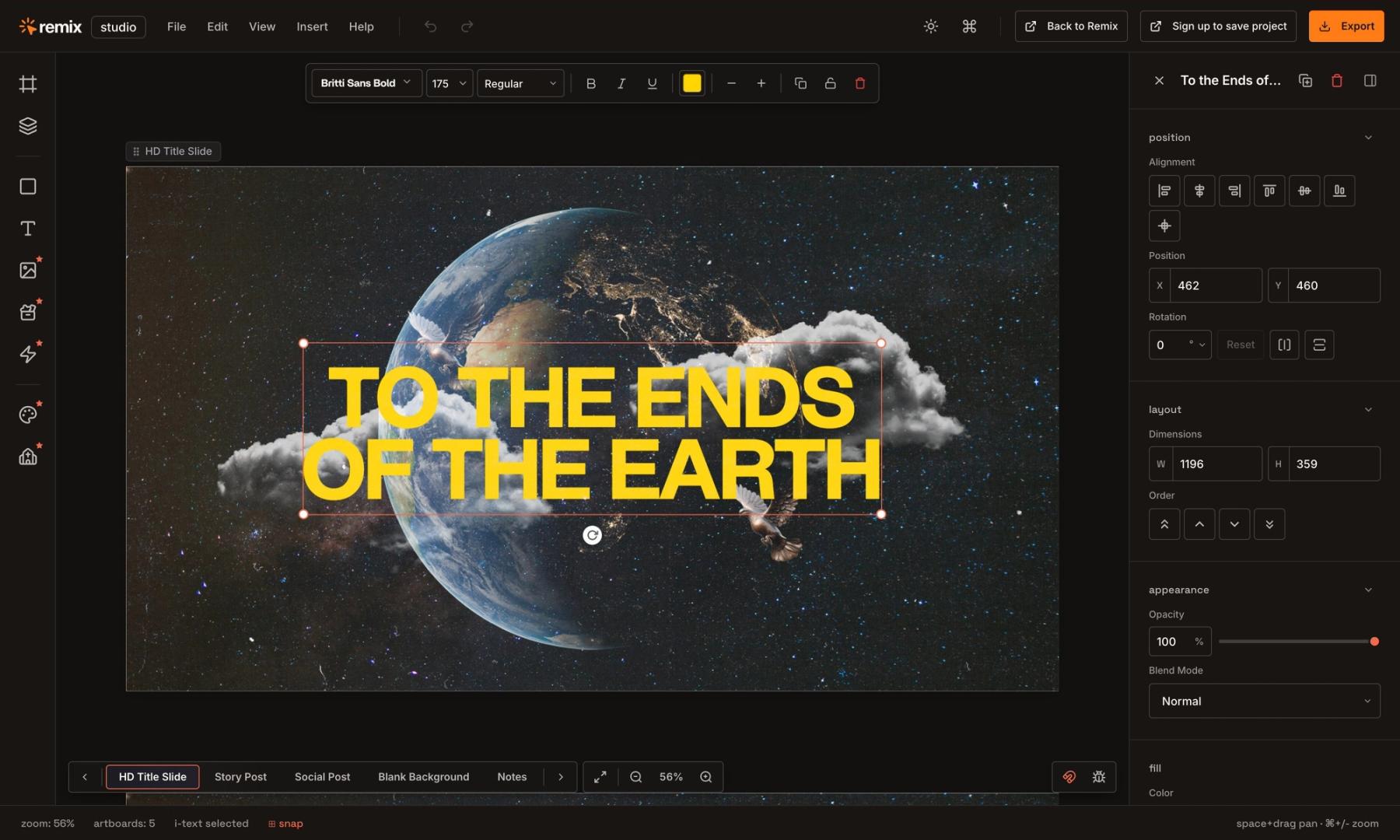This screenshot has width=1400, height=840.
Task: Flip element vertically
Action: click(1319, 345)
